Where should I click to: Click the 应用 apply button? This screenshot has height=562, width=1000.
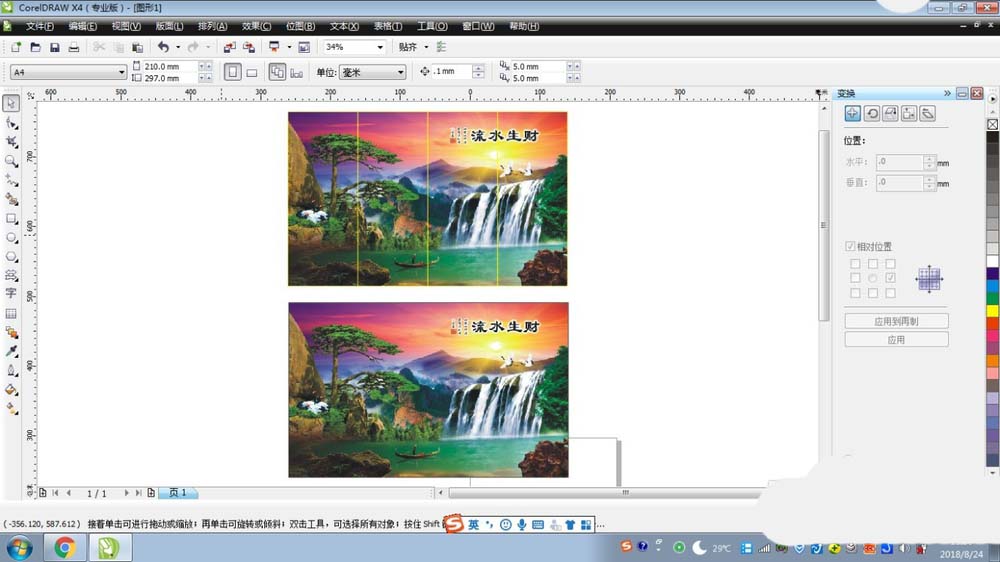tap(896, 340)
